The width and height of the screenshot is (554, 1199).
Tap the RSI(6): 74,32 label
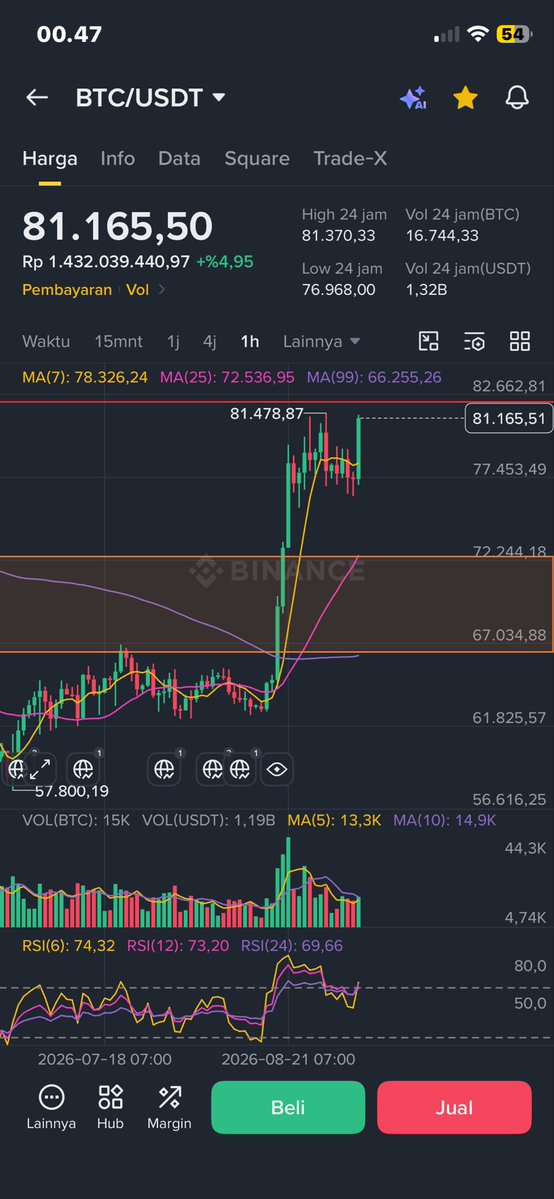[x=69, y=946]
